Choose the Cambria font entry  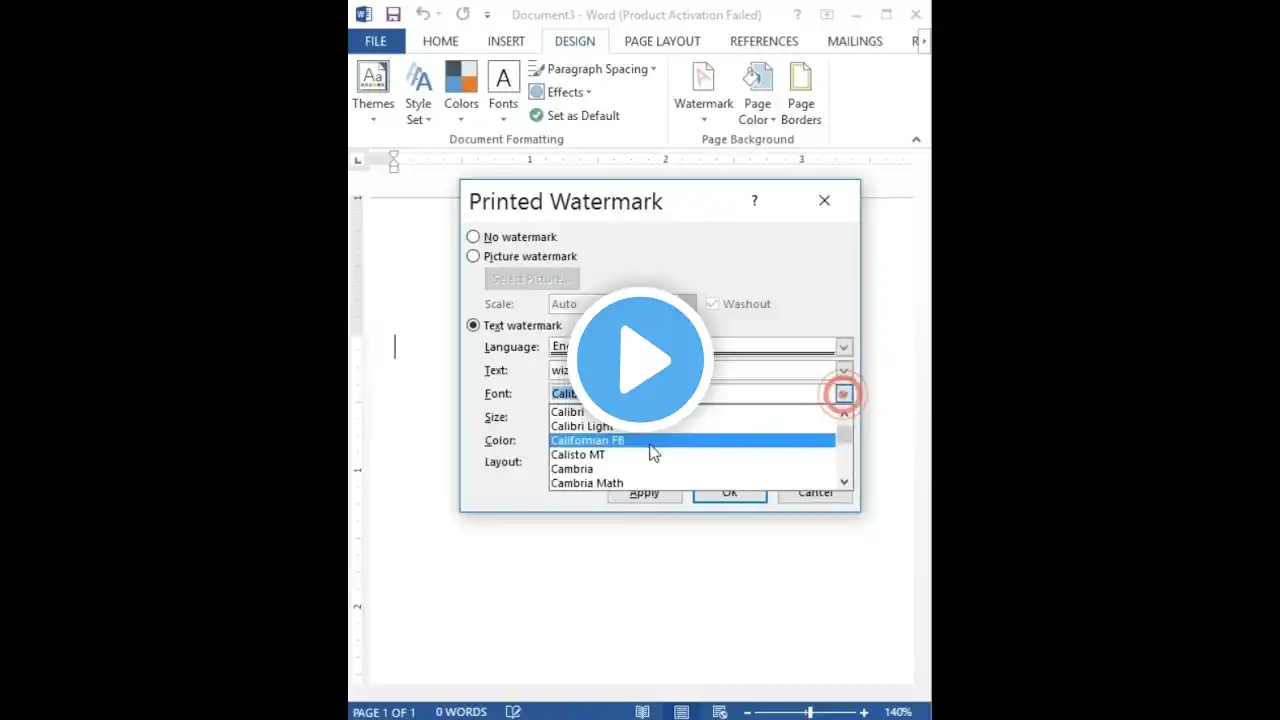[x=692, y=468]
